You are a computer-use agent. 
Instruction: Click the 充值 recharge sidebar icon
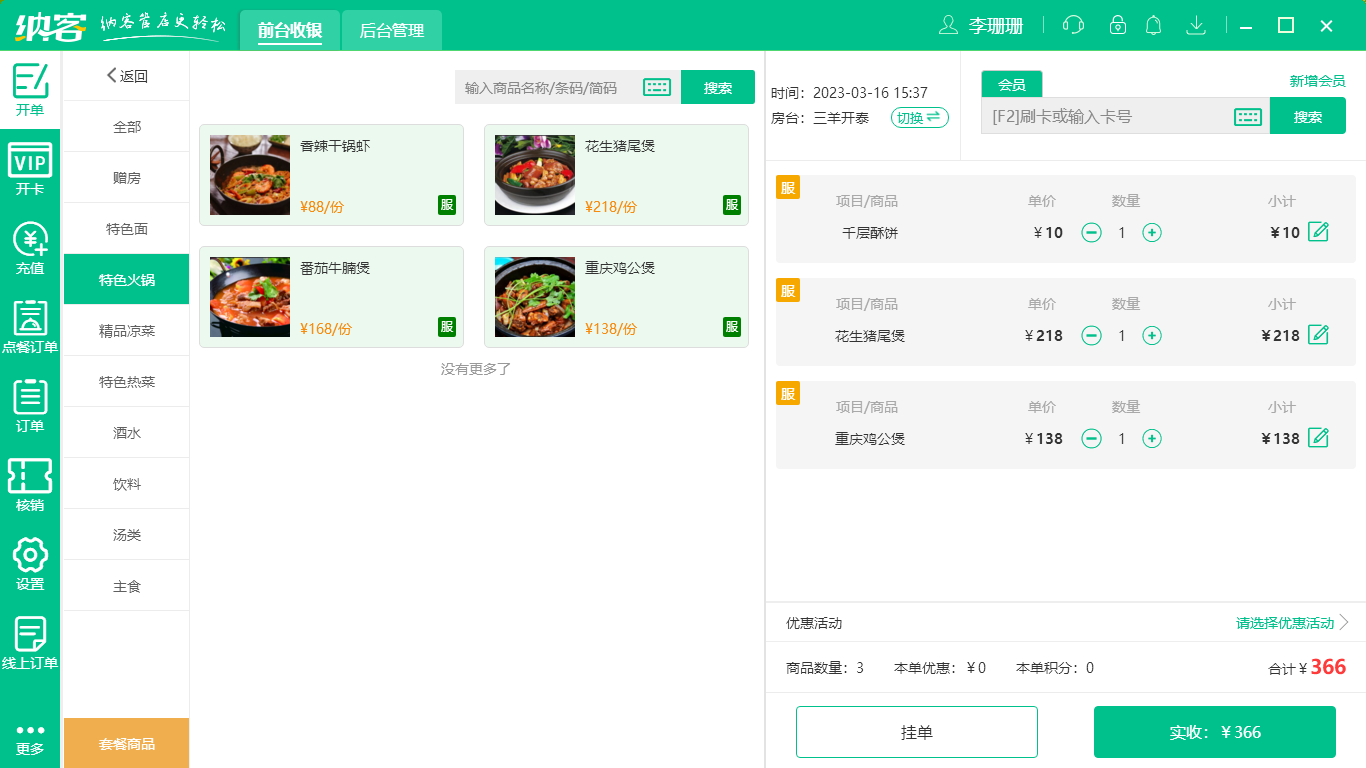pos(30,245)
